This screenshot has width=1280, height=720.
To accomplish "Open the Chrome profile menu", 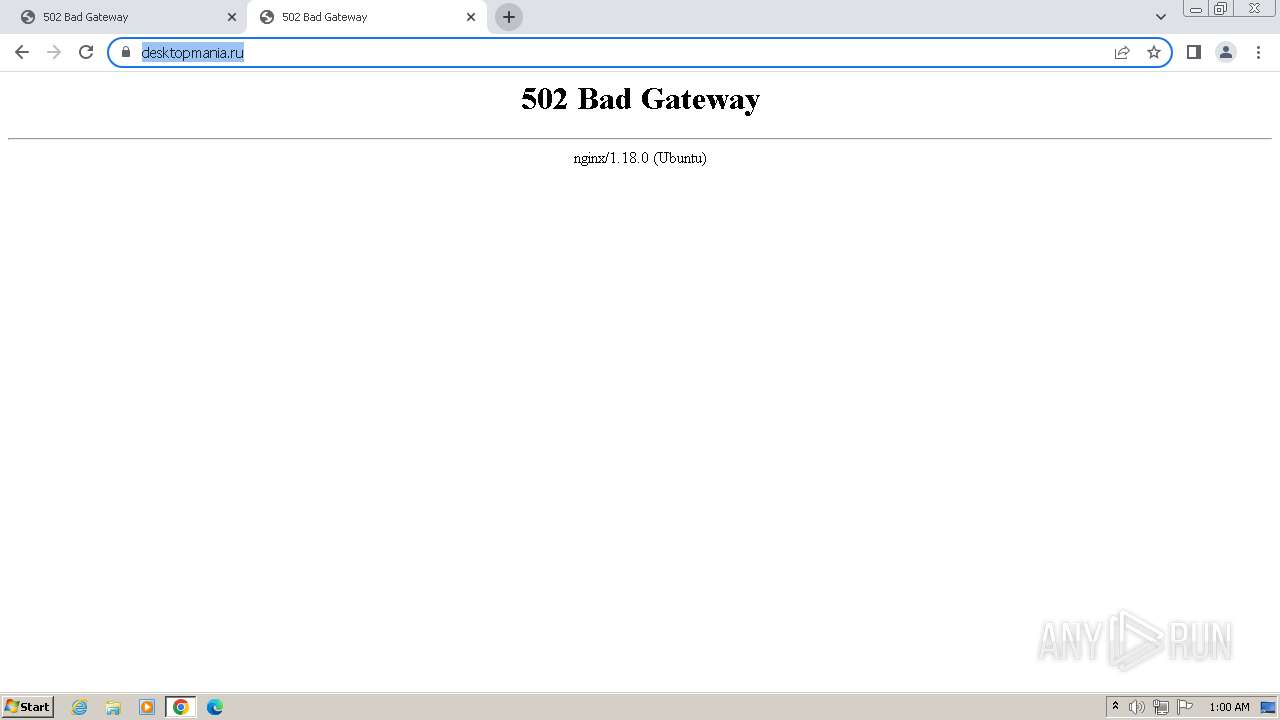I will (1226, 52).
